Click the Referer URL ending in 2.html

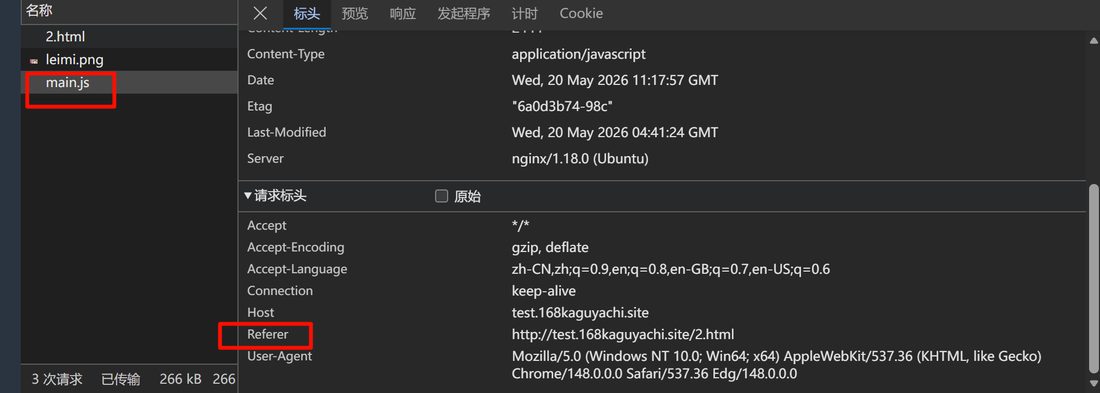click(623, 334)
